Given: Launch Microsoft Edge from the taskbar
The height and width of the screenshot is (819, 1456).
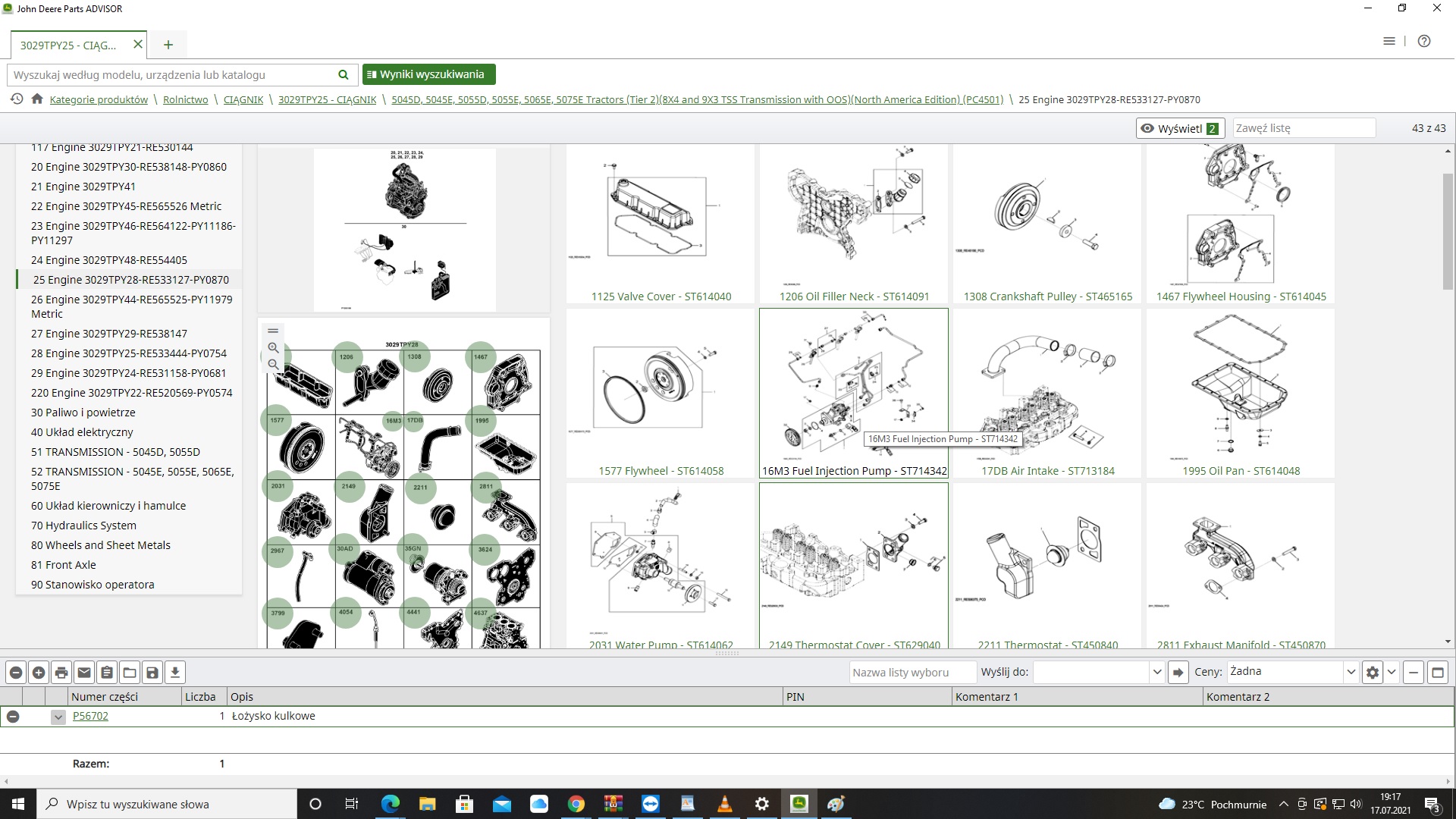Looking at the screenshot, I should tap(391, 804).
